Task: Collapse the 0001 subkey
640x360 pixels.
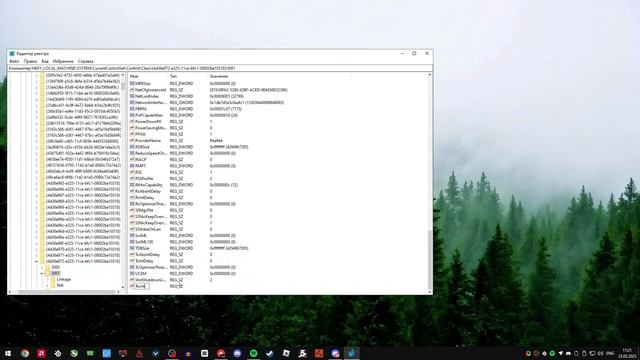Action: tap(42, 273)
